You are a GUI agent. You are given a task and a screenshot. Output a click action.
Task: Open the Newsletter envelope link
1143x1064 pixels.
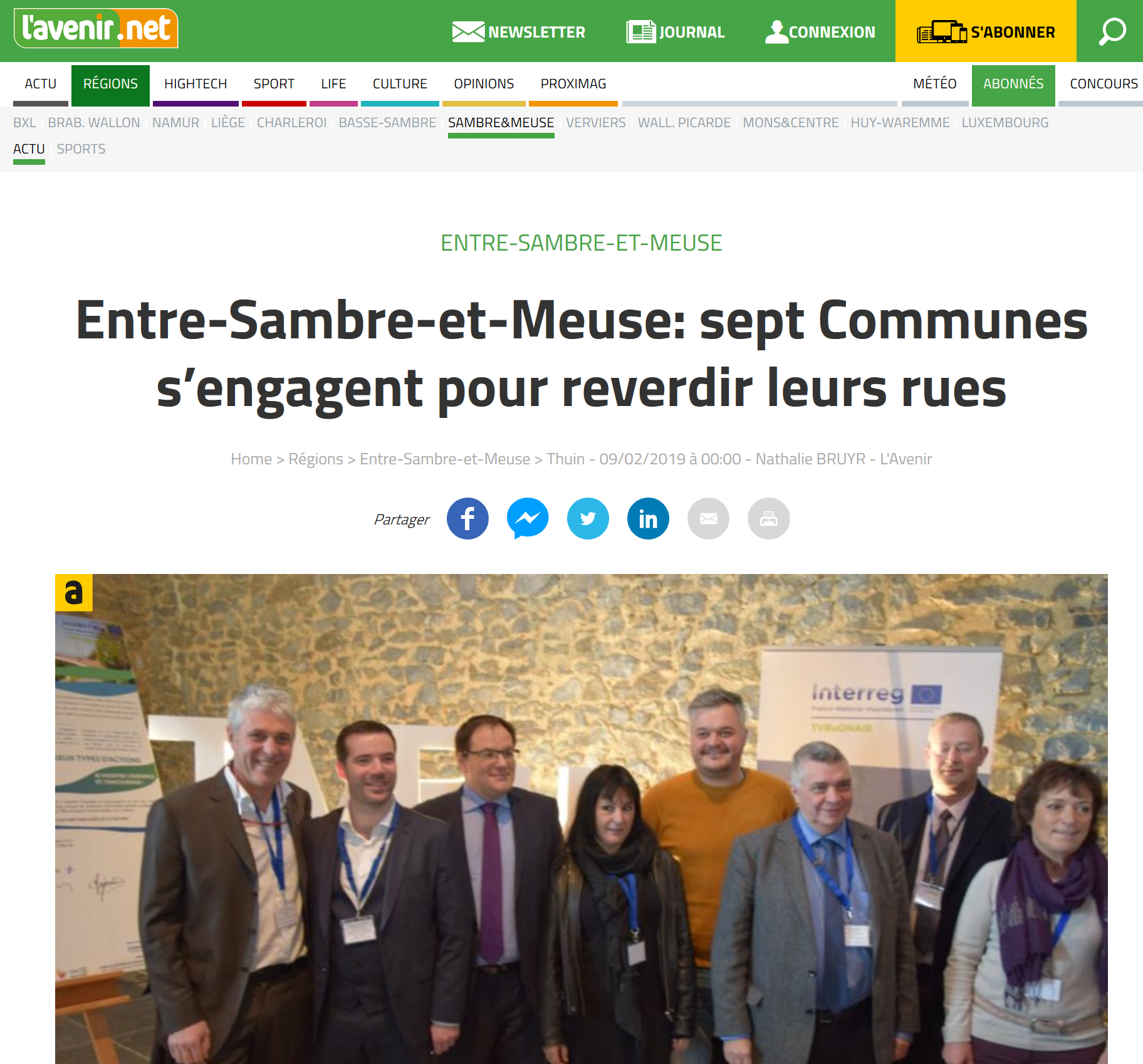(518, 32)
